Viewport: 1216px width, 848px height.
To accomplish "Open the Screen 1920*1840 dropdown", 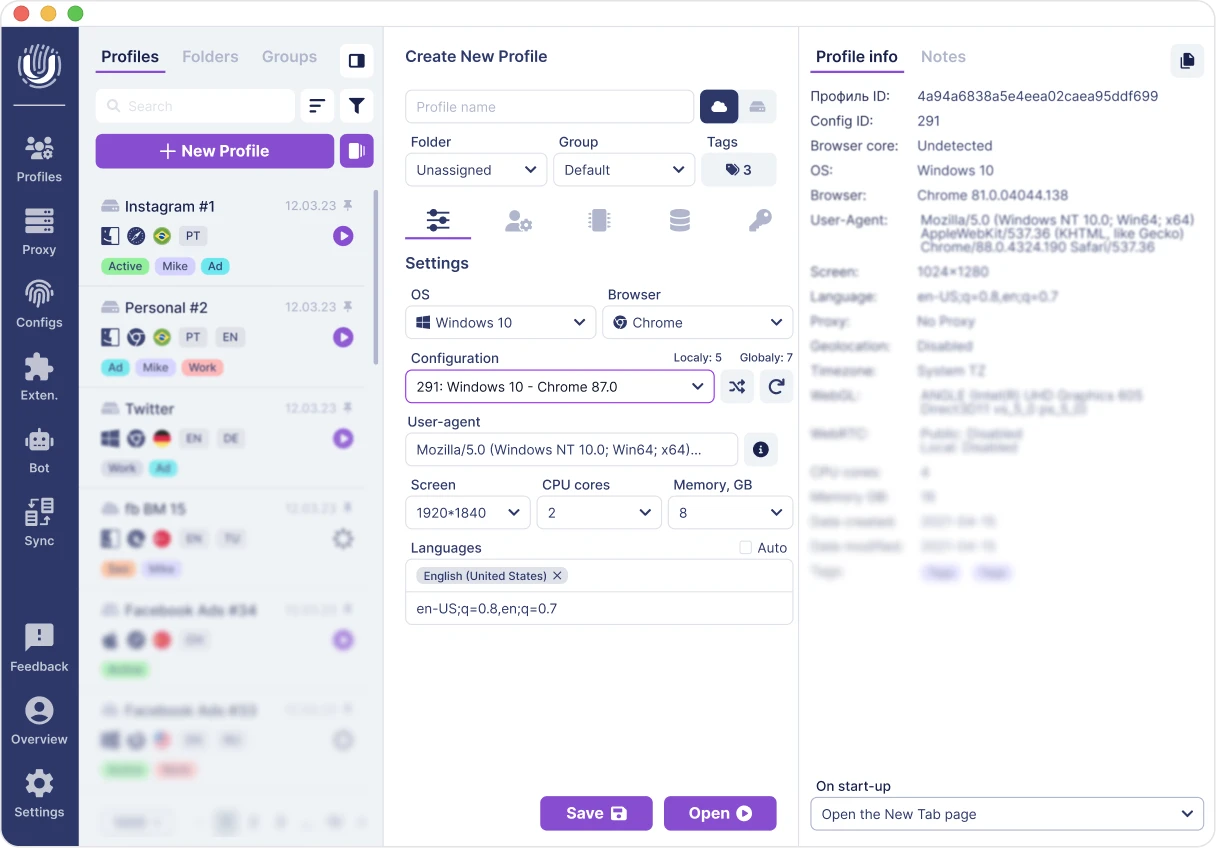I will click(467, 513).
